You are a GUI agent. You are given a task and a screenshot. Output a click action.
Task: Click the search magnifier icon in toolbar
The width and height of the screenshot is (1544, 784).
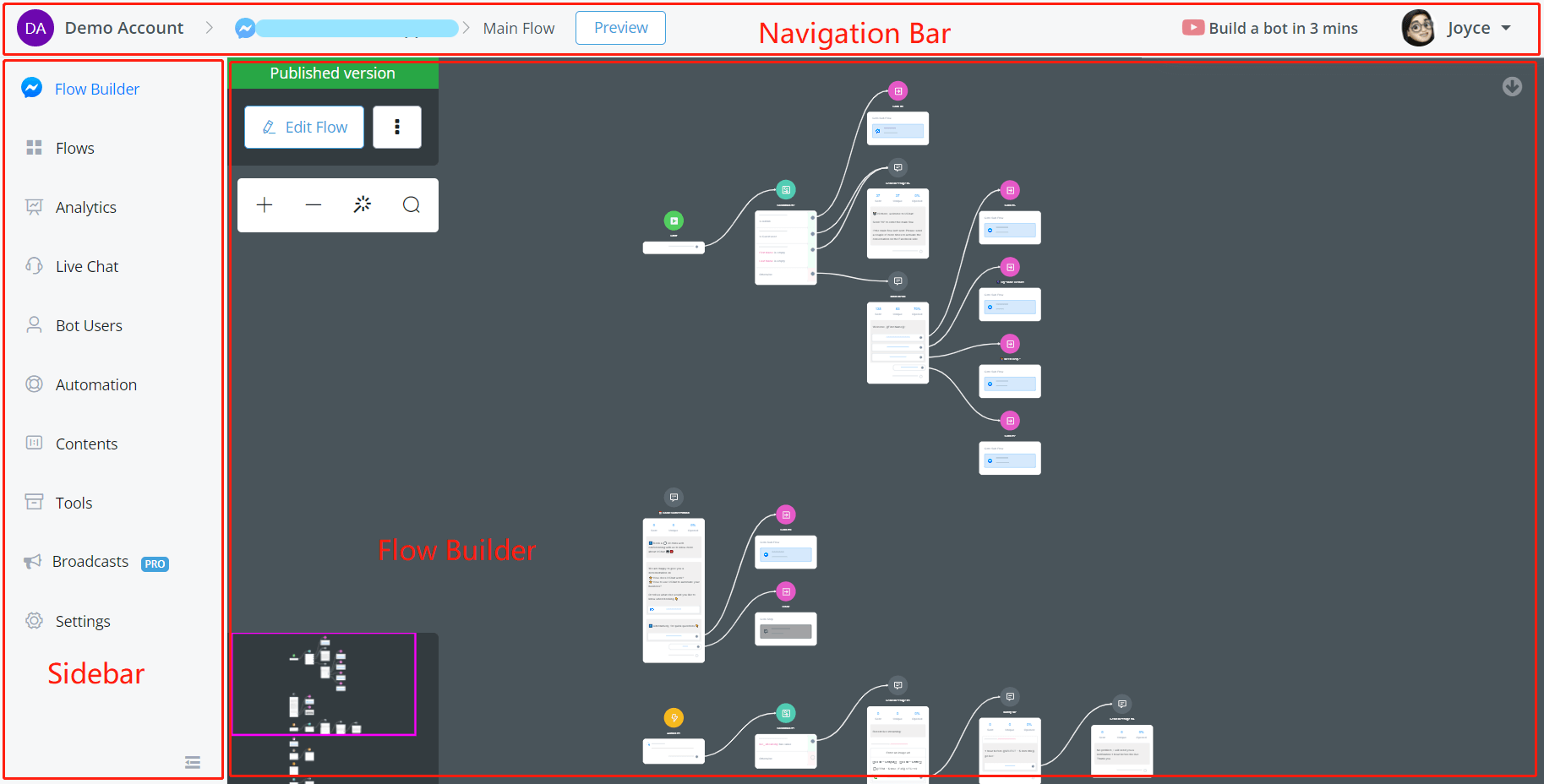pyautogui.click(x=412, y=205)
